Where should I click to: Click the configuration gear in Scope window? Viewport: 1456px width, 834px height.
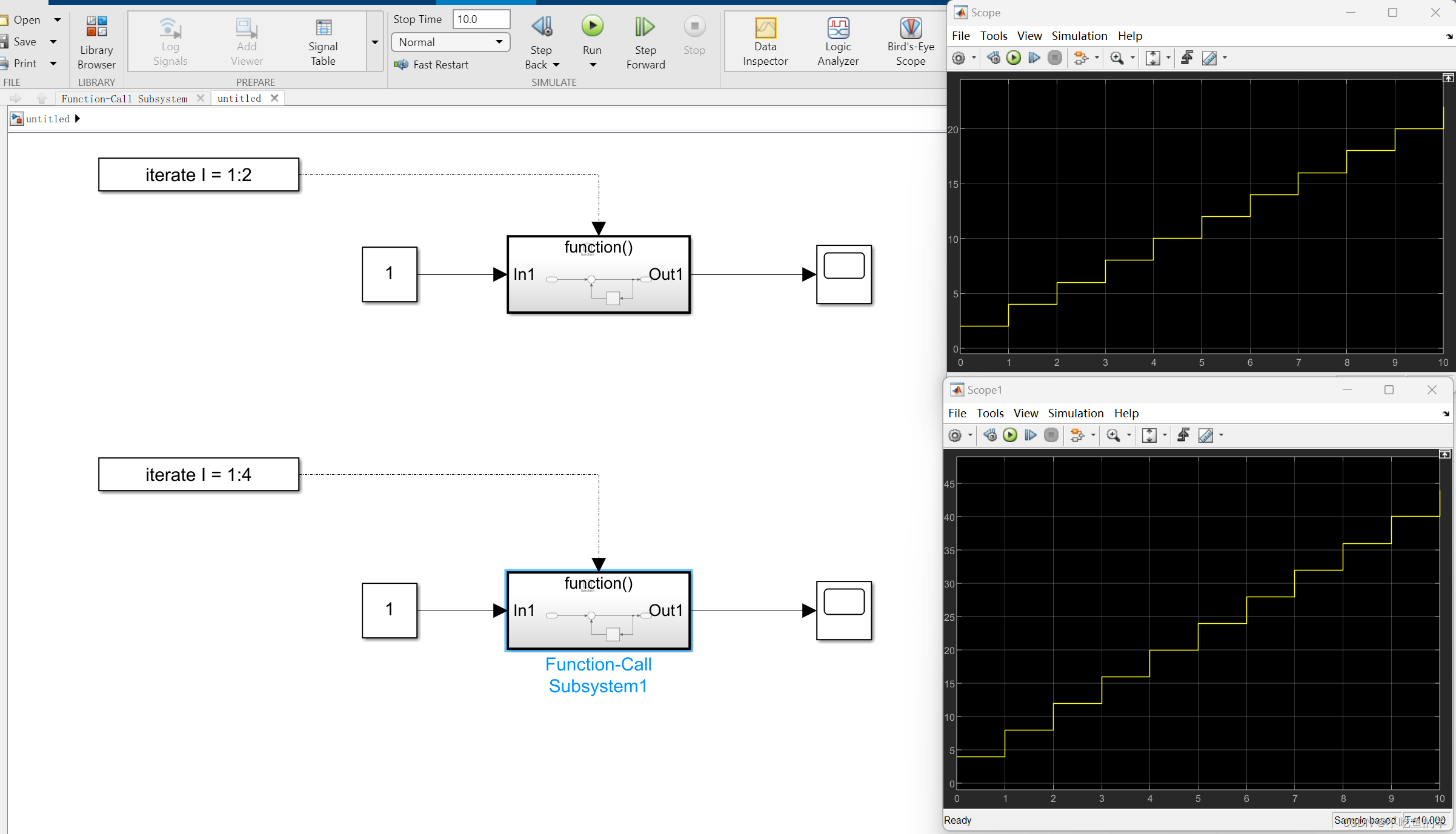click(x=959, y=58)
